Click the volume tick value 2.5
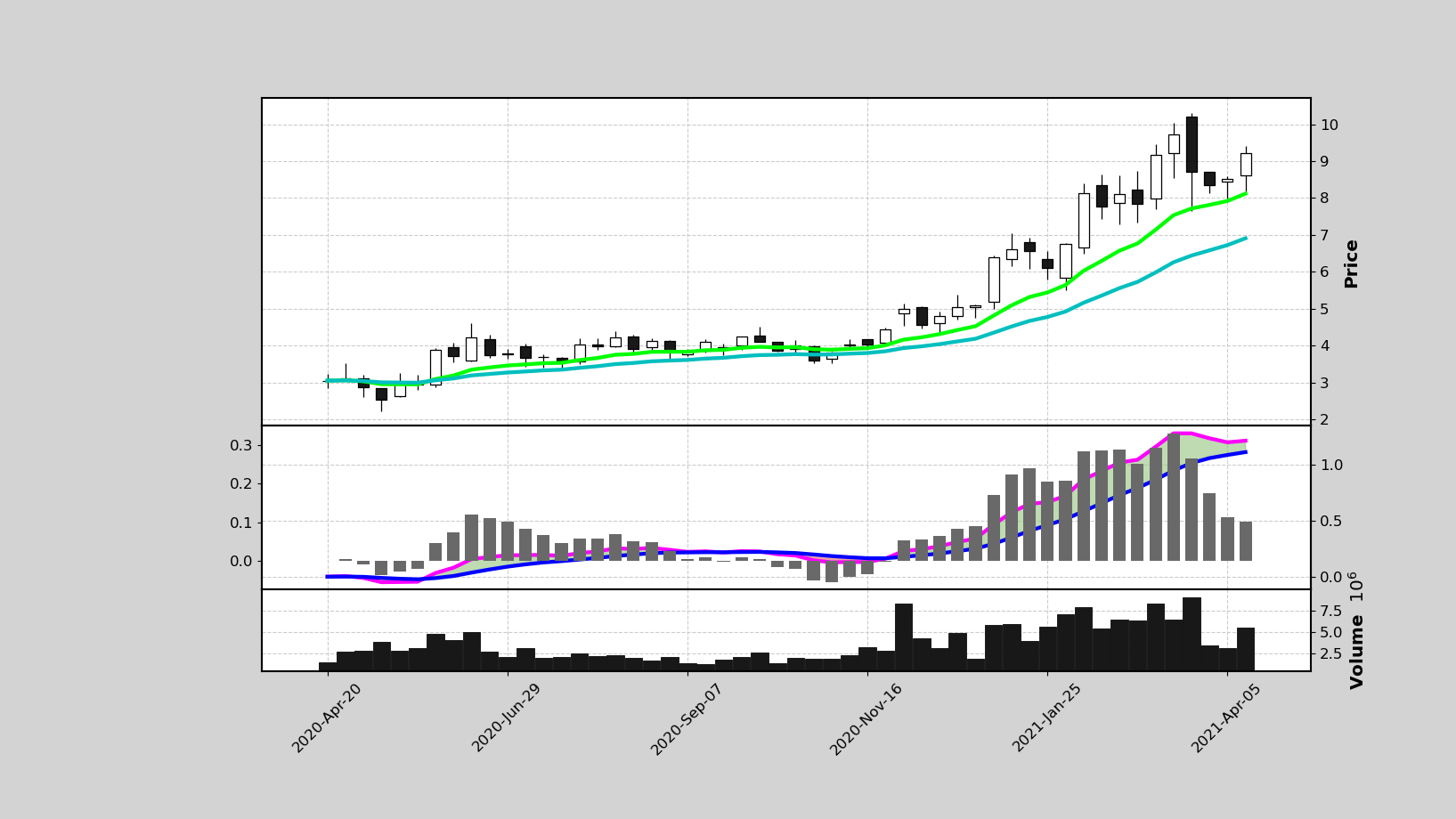Screen dimensions: 1456x819 (1331, 653)
